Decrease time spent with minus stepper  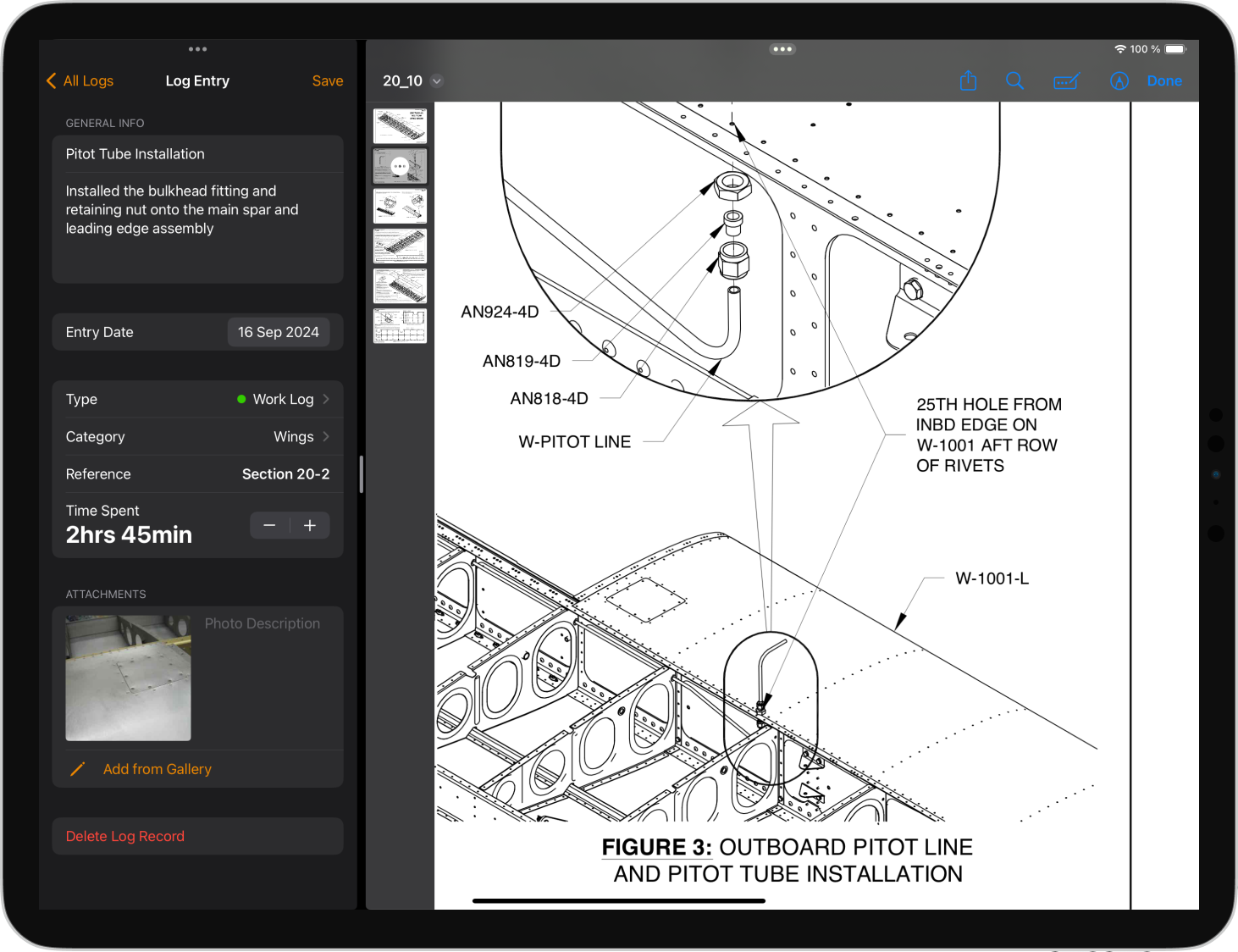[x=269, y=525]
